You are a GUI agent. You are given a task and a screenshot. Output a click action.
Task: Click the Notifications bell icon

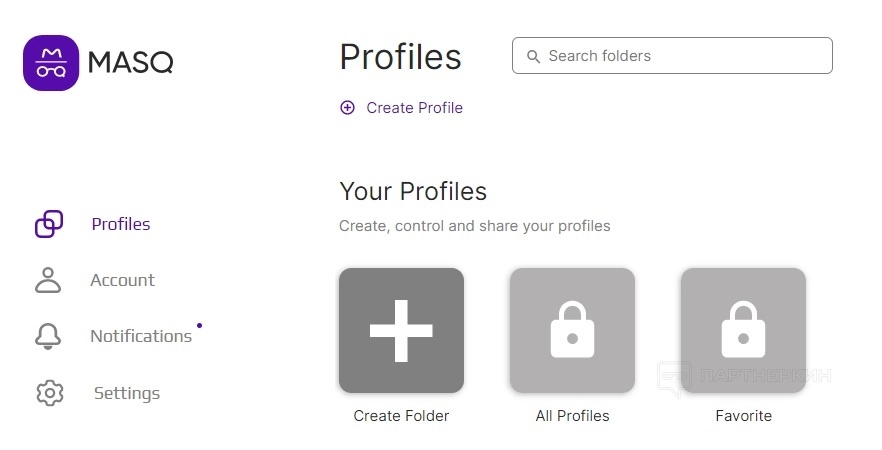click(x=48, y=337)
